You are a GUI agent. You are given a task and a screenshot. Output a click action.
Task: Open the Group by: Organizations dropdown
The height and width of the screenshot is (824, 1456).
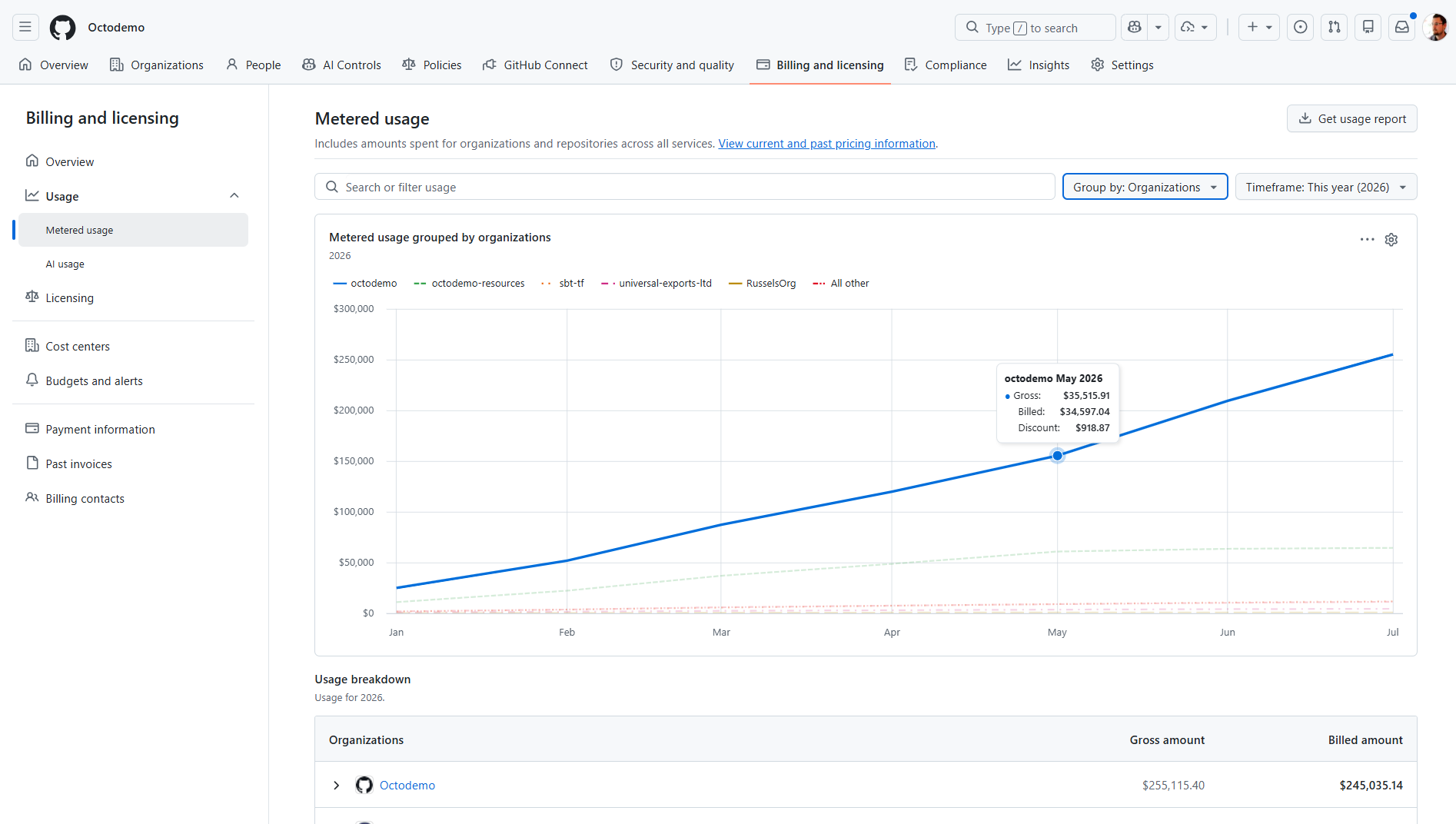click(x=1145, y=187)
